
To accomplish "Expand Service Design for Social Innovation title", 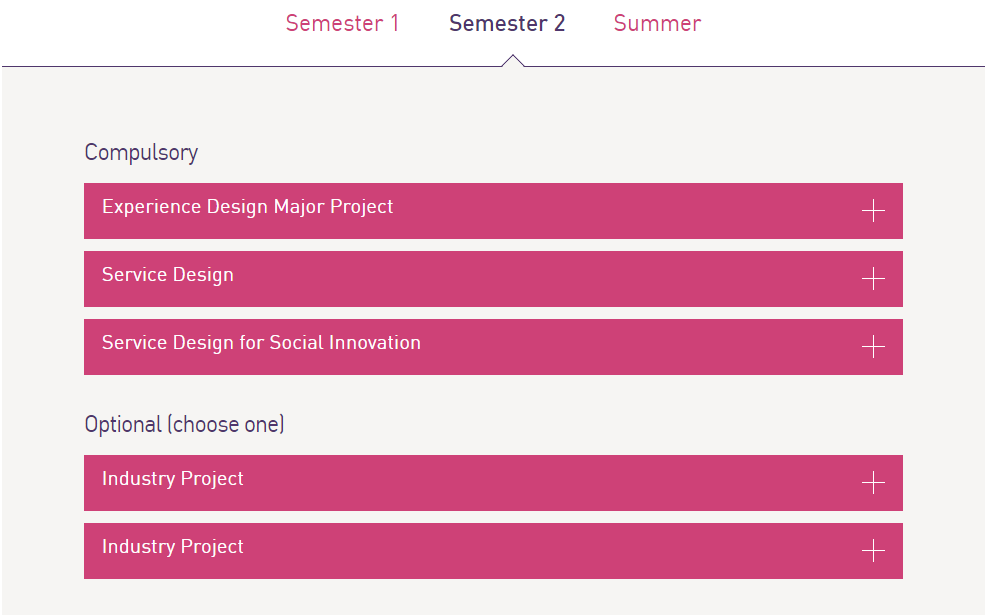I will [x=261, y=343].
